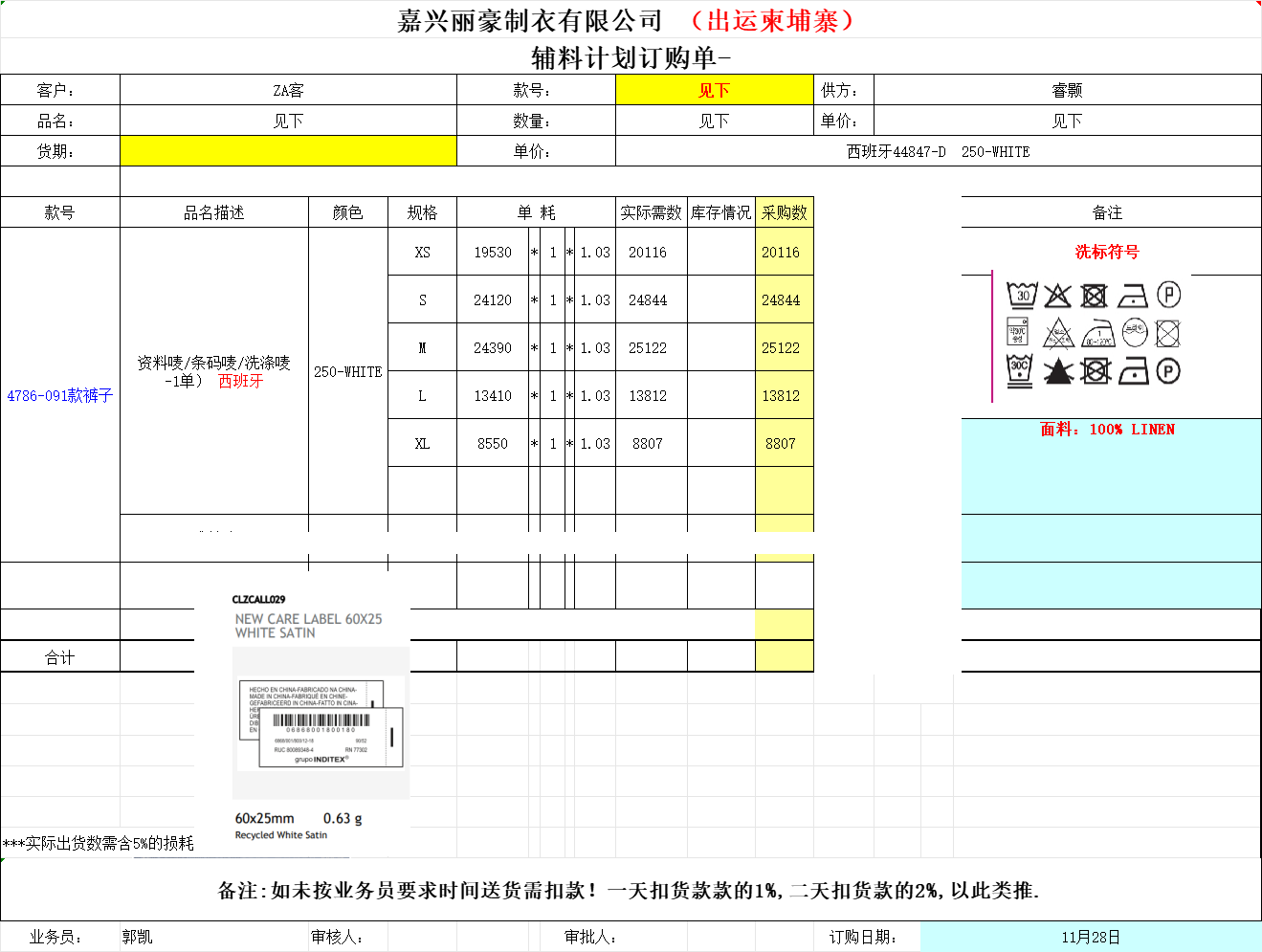Click the wash tub symbol labeled 30C
The image size is (1262, 952).
pyautogui.click(x=1020, y=369)
